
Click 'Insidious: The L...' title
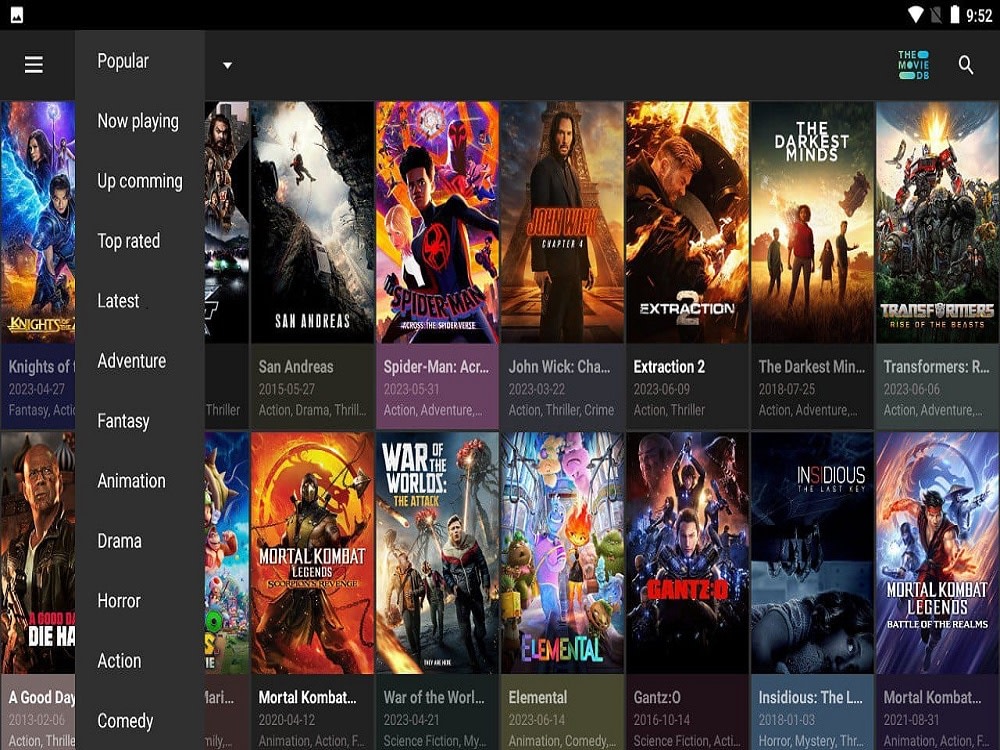[x=811, y=697]
